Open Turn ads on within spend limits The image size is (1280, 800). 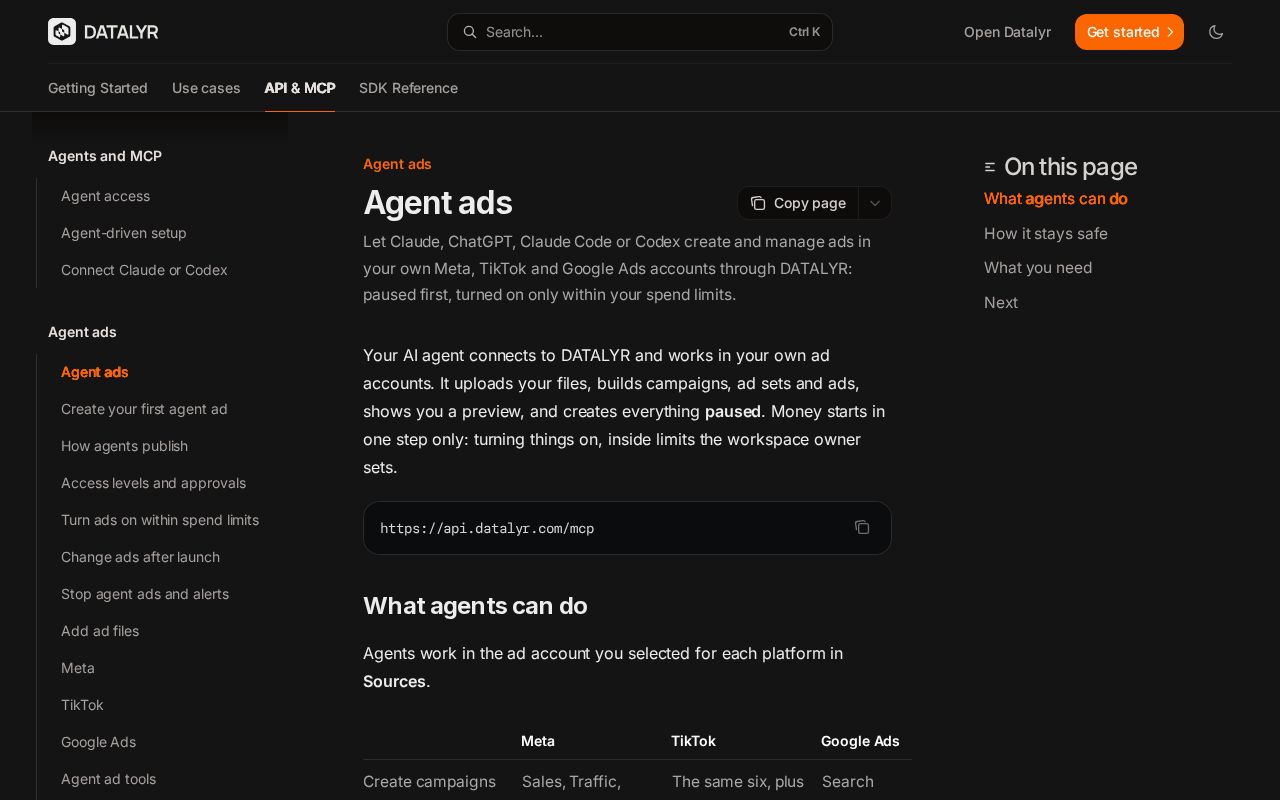coord(160,520)
